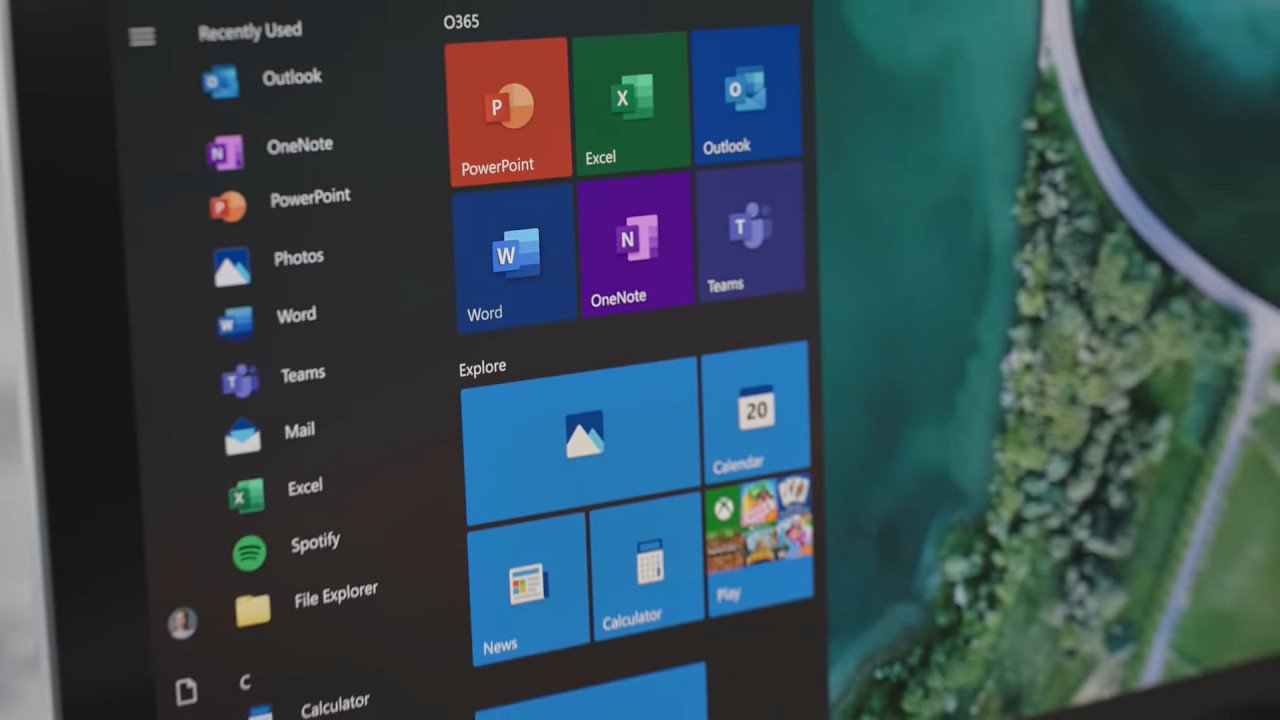Click the OneNote tile in O365 group
Viewport: 1280px width, 720px height.
tap(635, 244)
